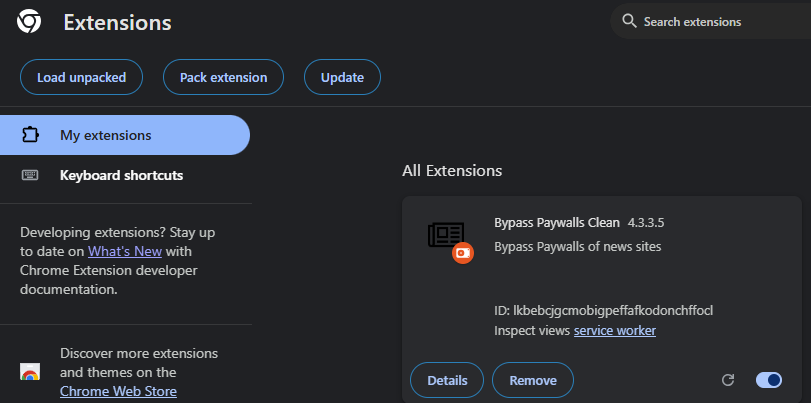Reload the Bypass Paywalls Clean extension
The image size is (811, 403).
coord(728,380)
